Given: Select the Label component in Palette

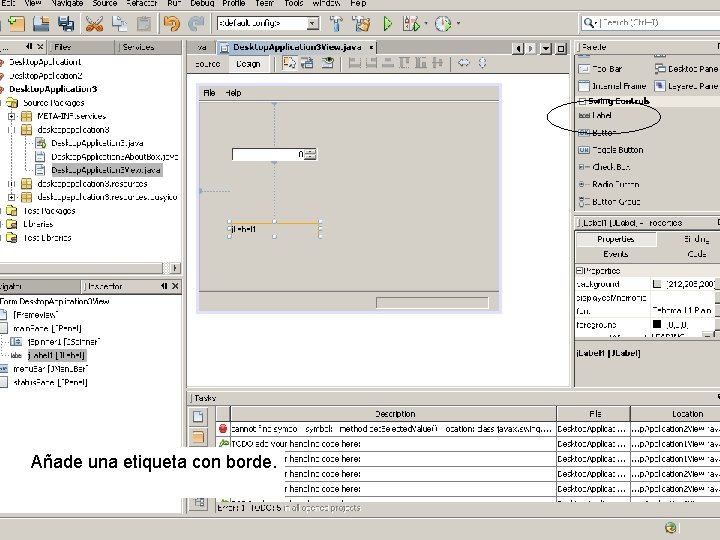Looking at the screenshot, I should click(602, 116).
